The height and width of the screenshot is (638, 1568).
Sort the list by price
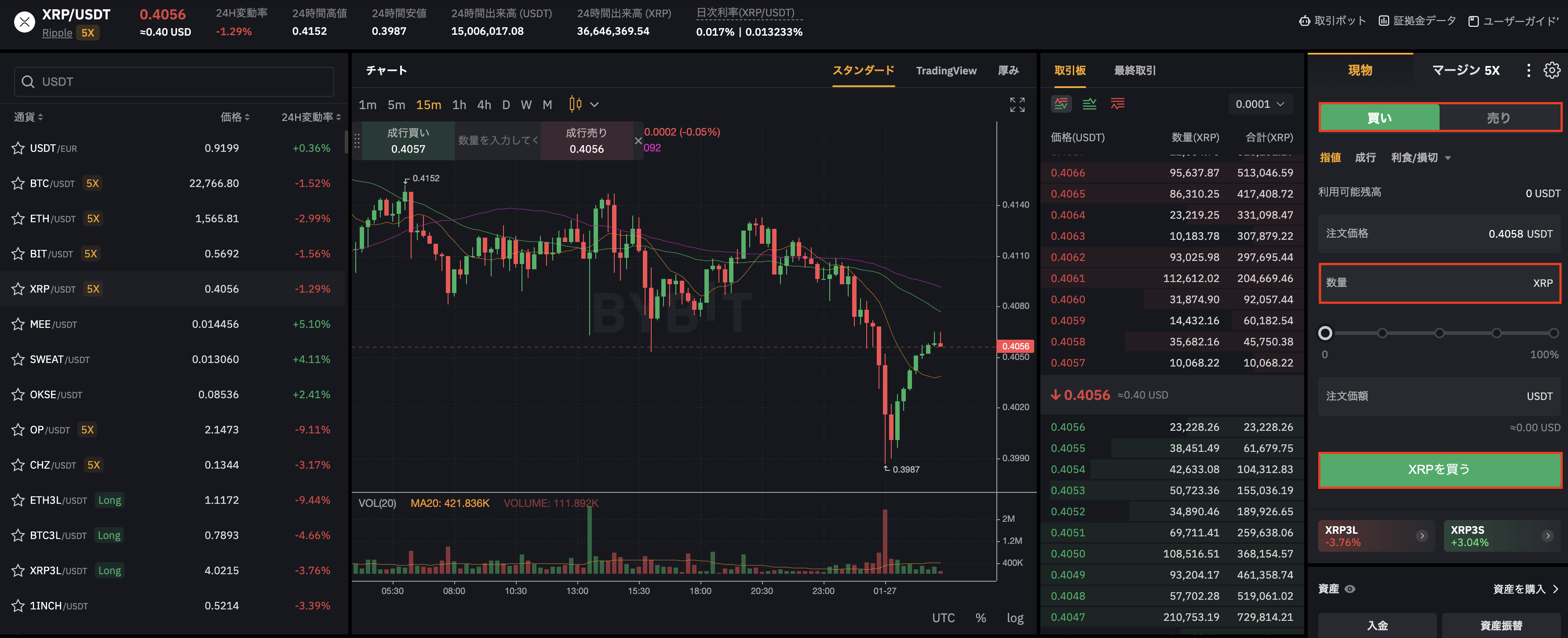(235, 117)
